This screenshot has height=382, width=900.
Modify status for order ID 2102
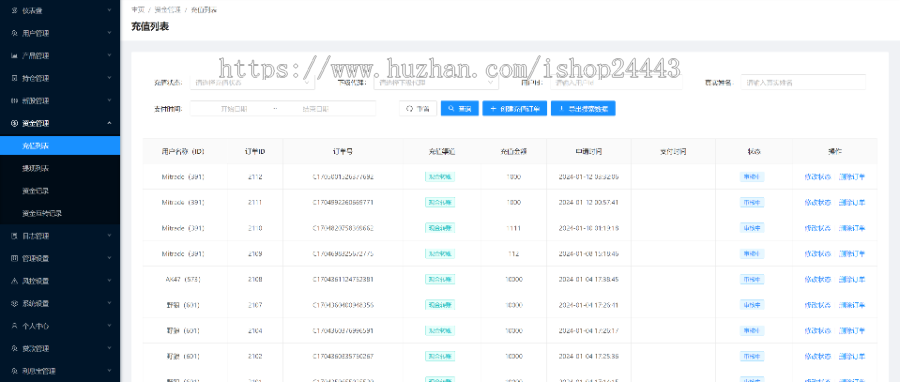(818, 356)
